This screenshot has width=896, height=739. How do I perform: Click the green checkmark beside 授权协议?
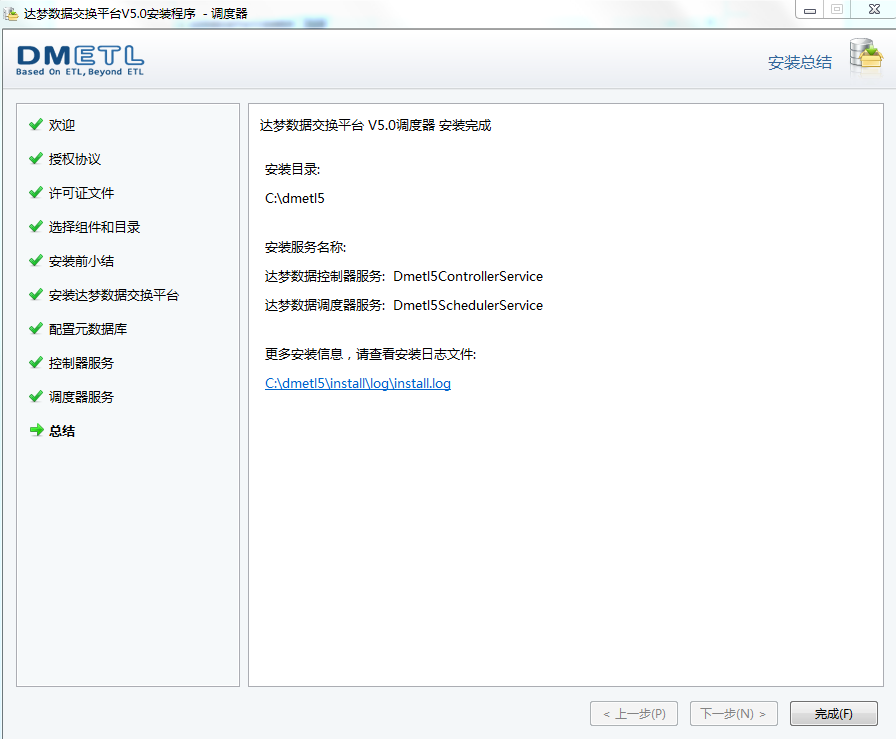pos(36,158)
